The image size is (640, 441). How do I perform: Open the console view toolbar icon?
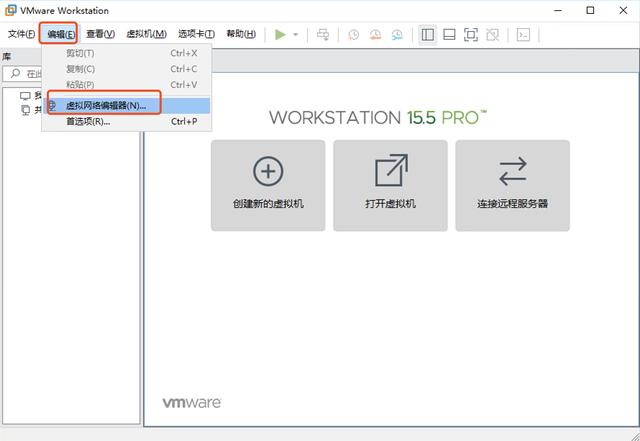click(x=524, y=35)
